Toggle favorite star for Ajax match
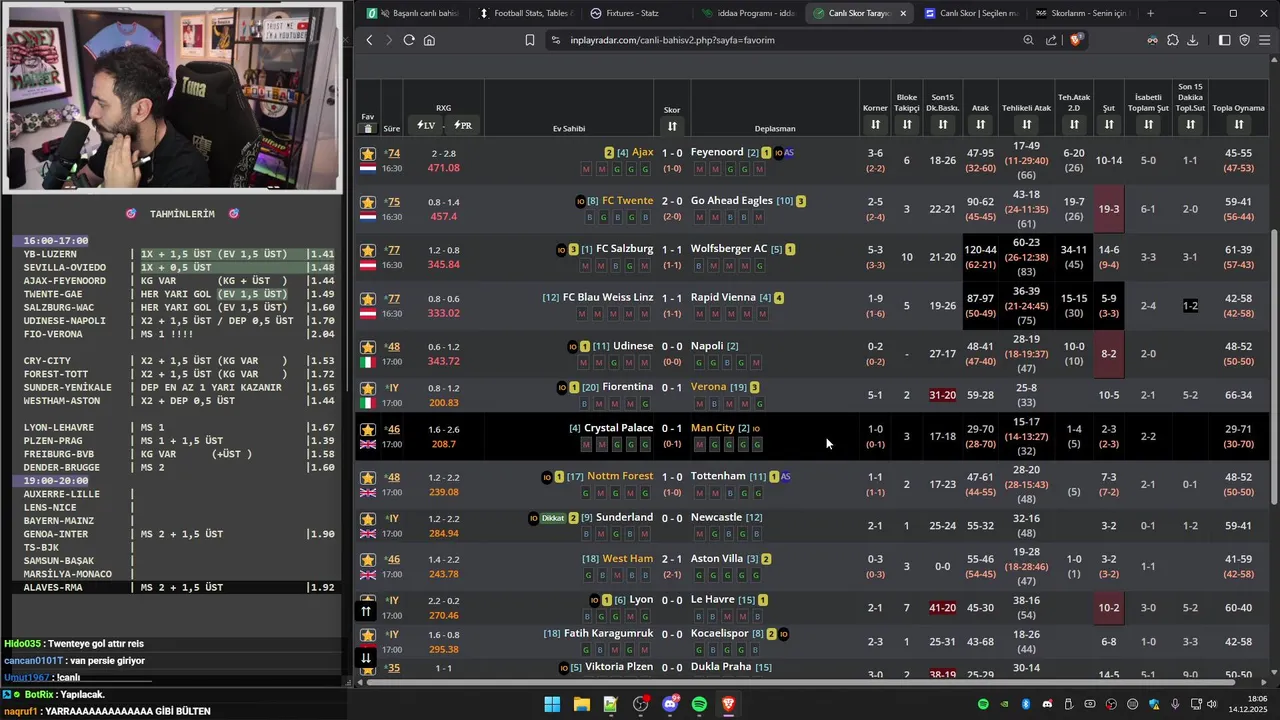1280x720 pixels. click(368, 154)
